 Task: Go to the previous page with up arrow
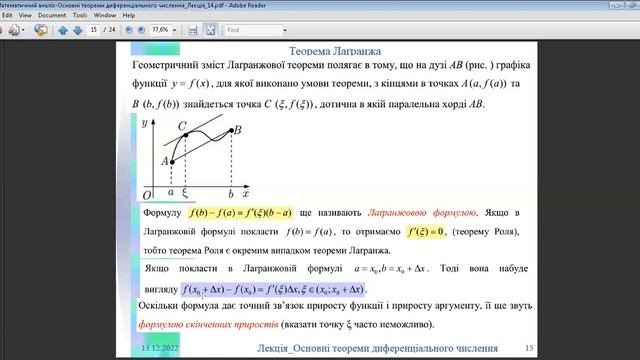point(62,30)
